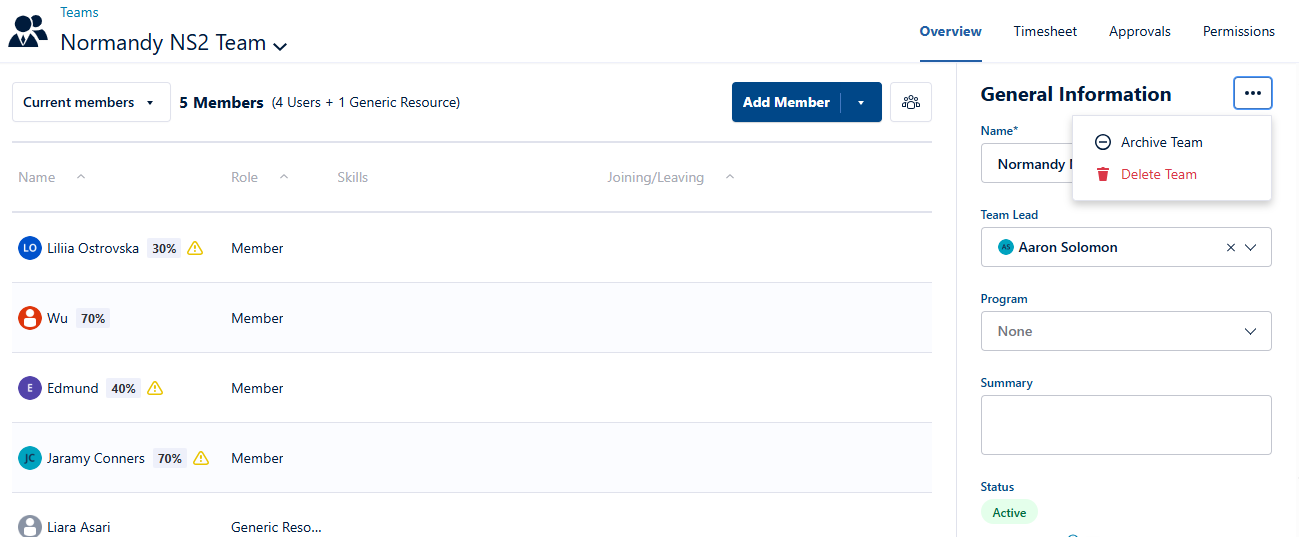Click the Member role for Wu
Viewport: 1299px width, 537px height.
click(257, 318)
